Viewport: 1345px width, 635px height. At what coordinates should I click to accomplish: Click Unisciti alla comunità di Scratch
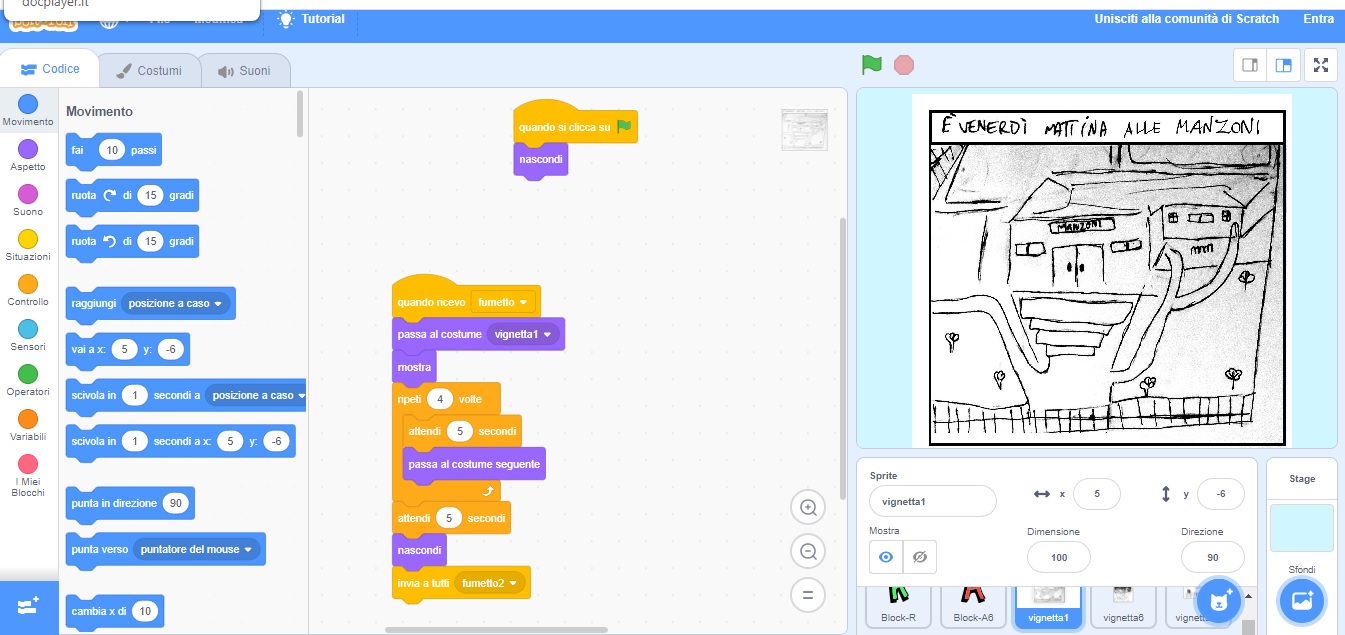tap(1186, 18)
